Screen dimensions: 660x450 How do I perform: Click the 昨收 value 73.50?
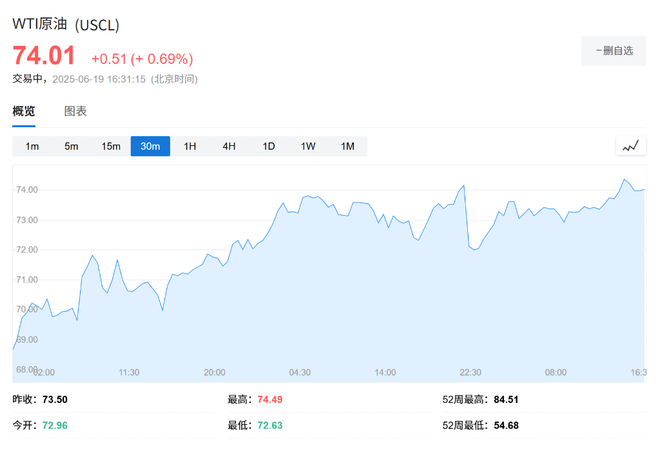point(55,399)
